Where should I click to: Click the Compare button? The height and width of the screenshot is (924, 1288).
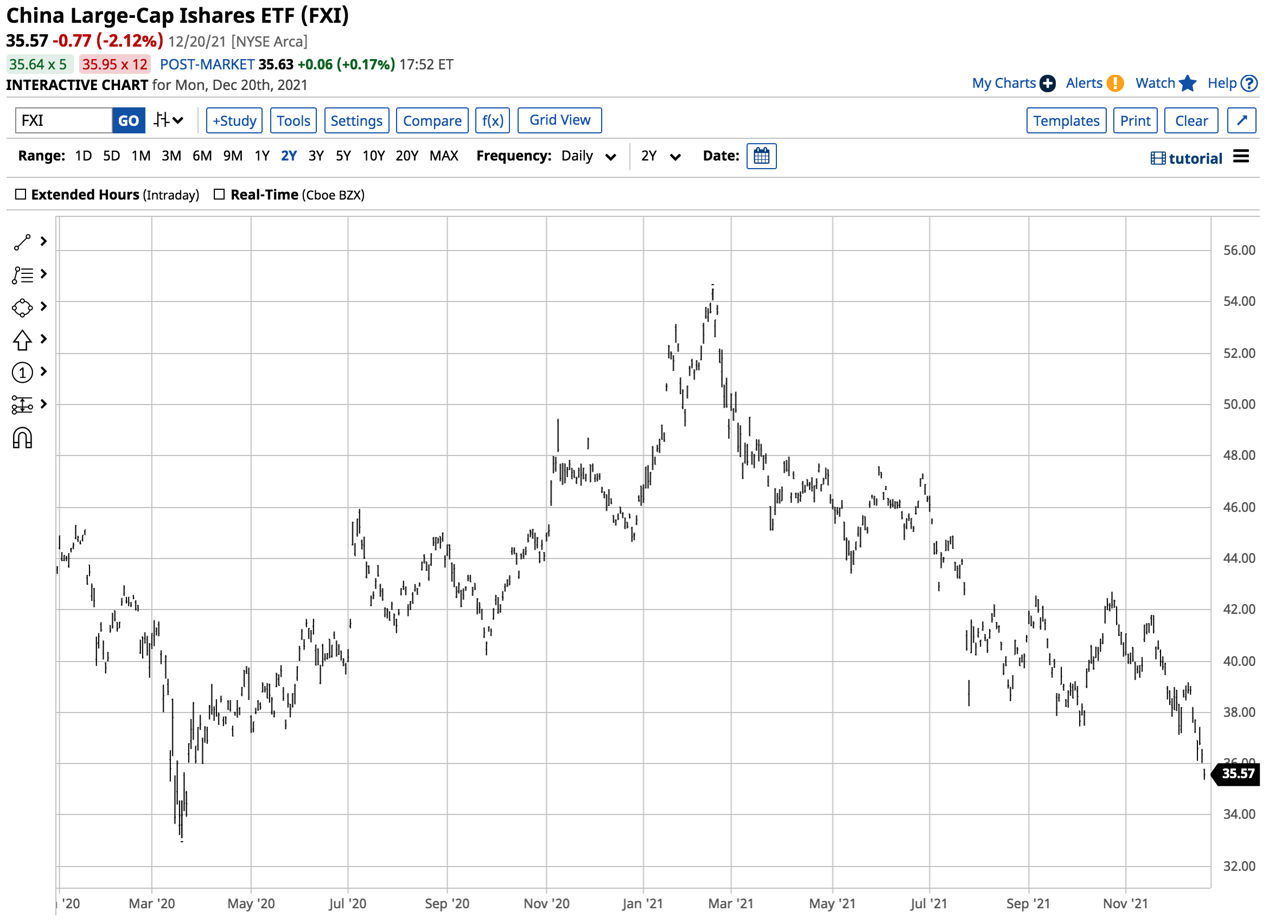pyautogui.click(x=432, y=120)
